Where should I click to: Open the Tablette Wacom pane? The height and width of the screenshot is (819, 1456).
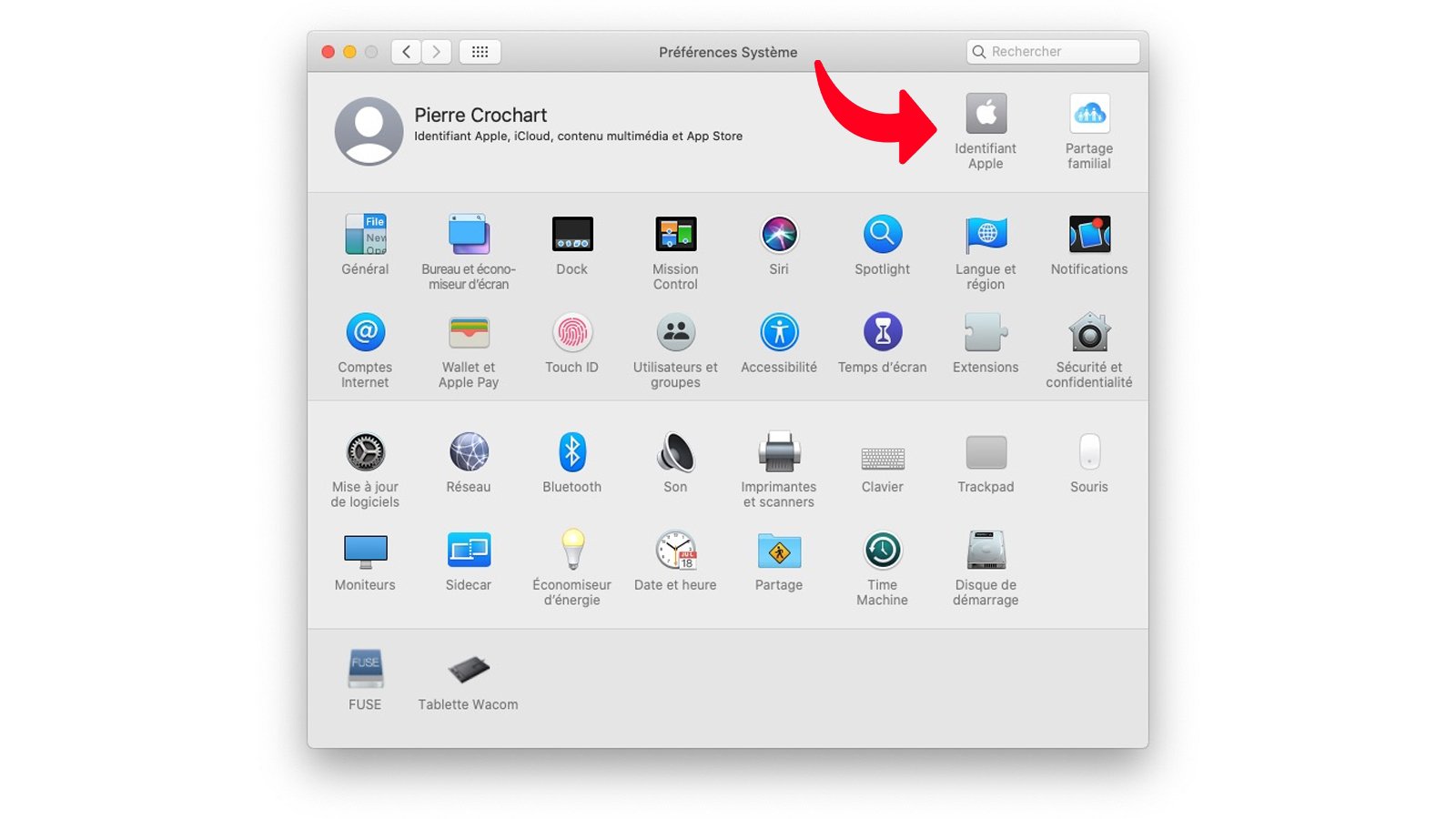468,672
